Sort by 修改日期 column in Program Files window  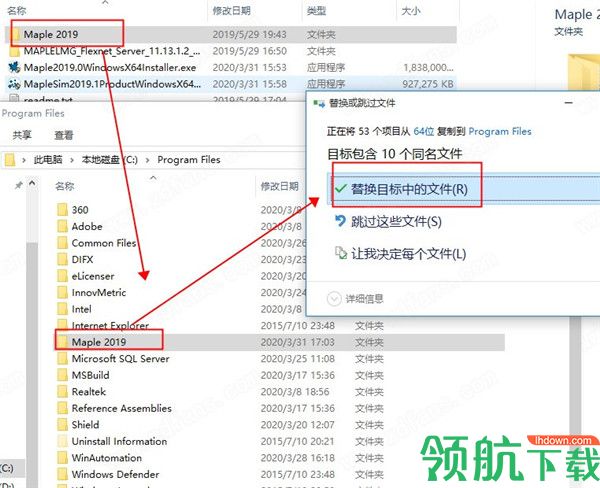coord(279,186)
